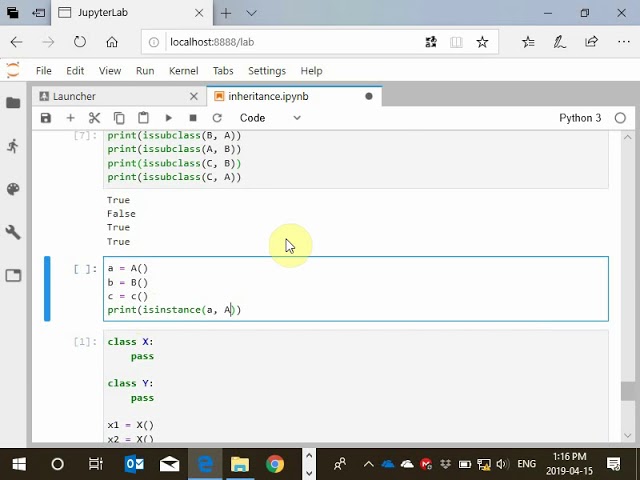
Task: Show tab previews chevron
Action: 251,13
